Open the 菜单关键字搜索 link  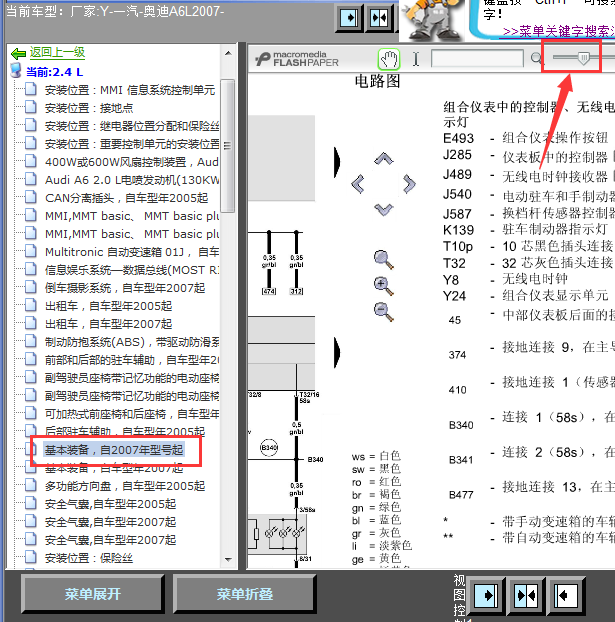(559, 31)
